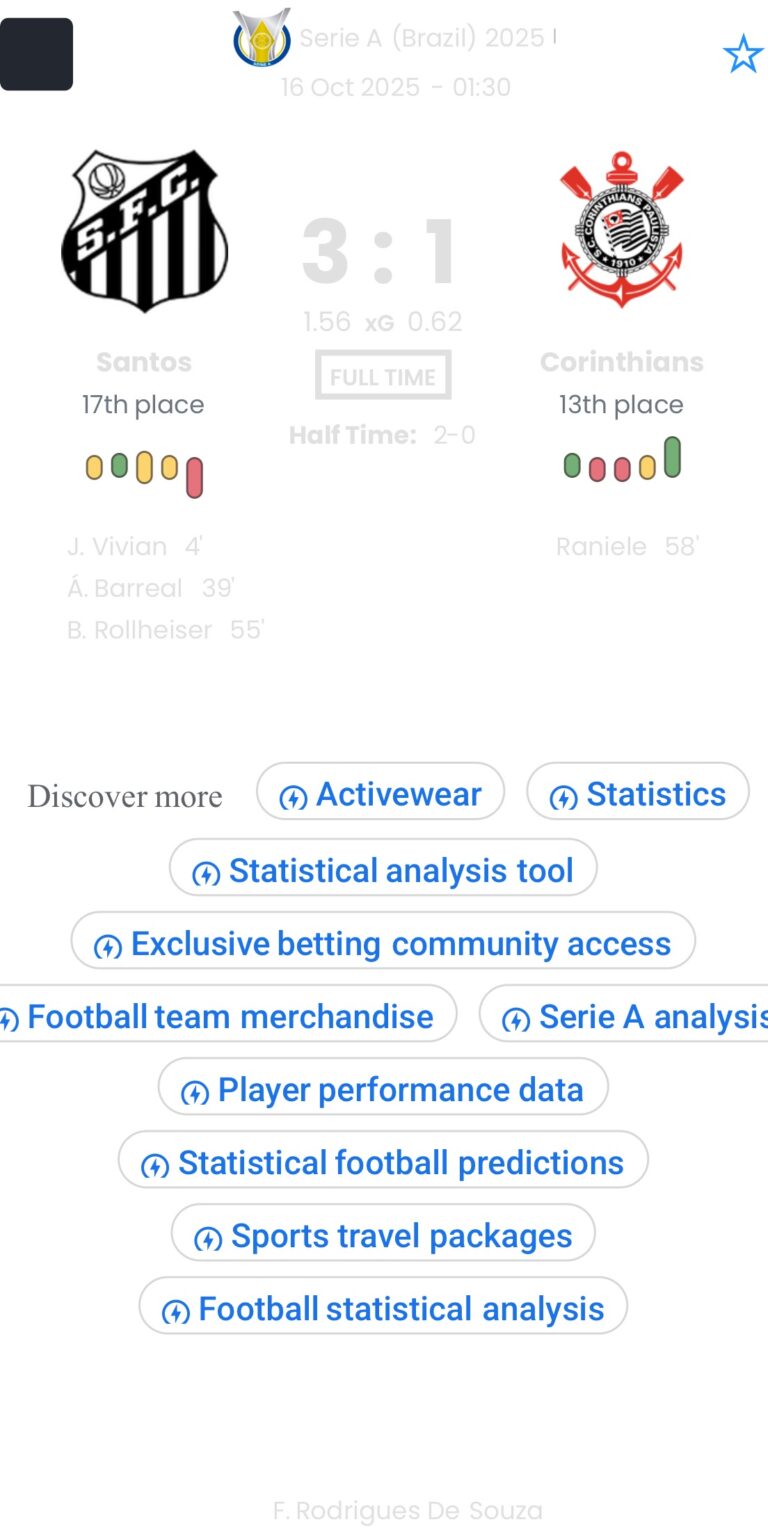Open Exclusive betting community access link
The image size is (768, 1538).
pyautogui.click(x=383, y=943)
